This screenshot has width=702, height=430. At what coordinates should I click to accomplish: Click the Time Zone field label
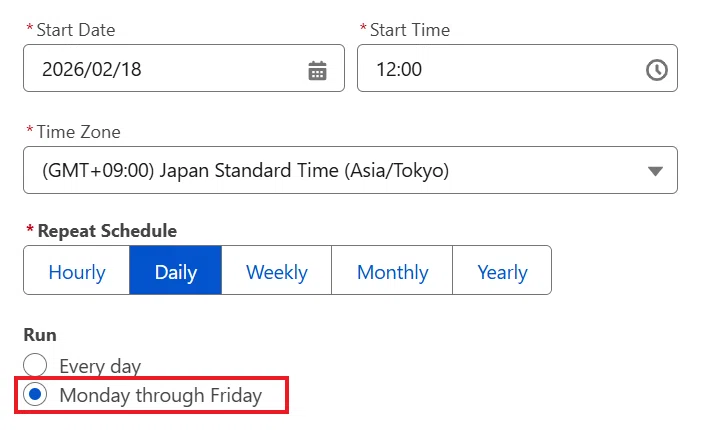pyautogui.click(x=78, y=132)
